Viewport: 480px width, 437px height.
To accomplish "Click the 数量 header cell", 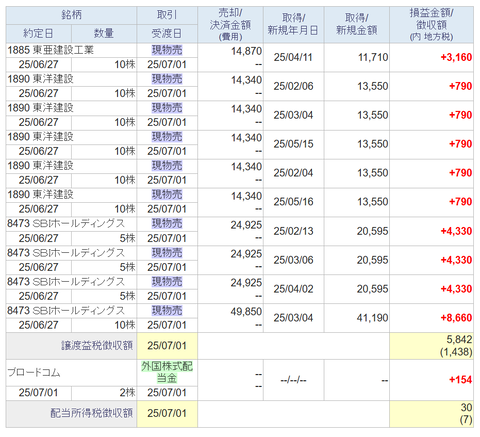I will tap(104, 34).
